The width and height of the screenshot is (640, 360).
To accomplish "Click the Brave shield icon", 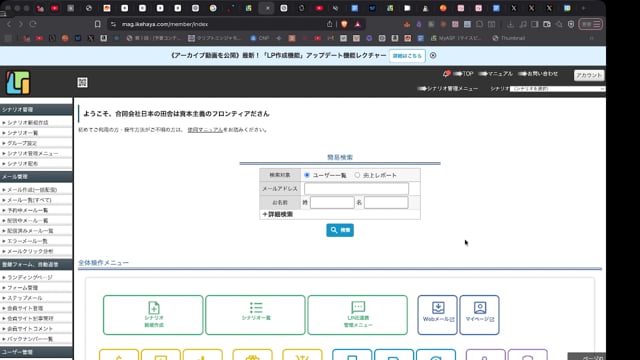I will coord(344,24).
